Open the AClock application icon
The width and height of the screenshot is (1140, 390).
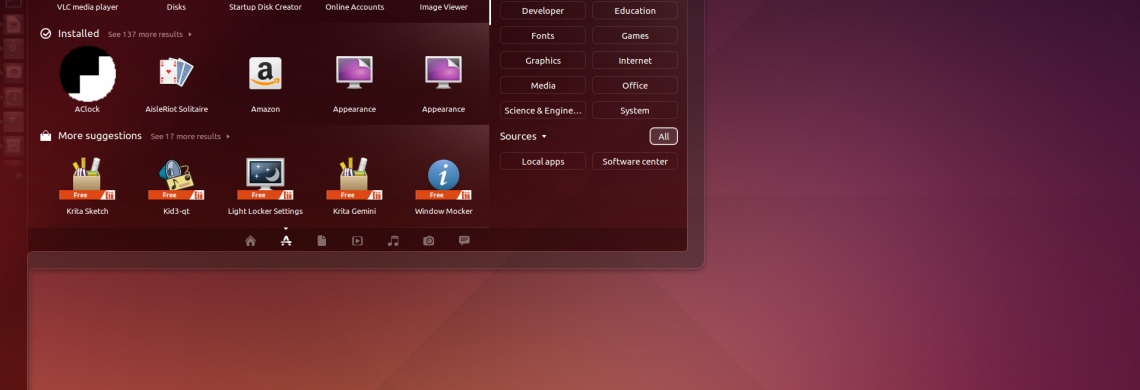point(87,73)
